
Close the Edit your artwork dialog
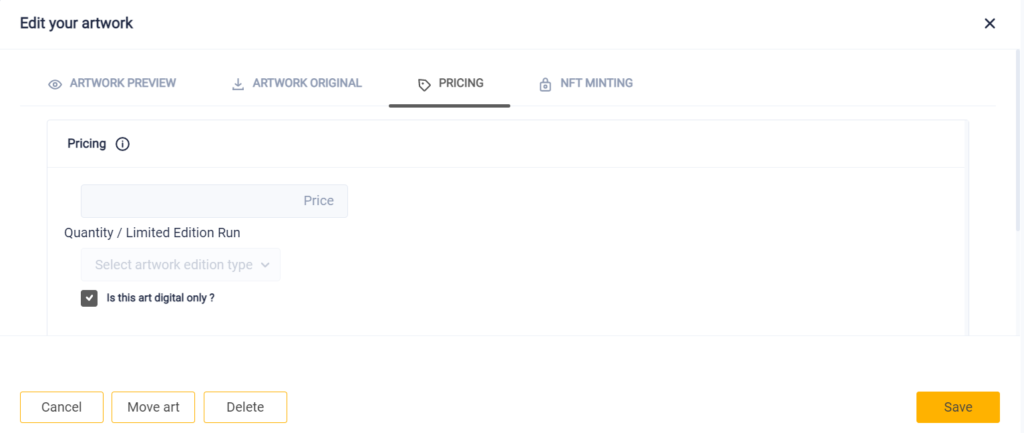point(989,24)
